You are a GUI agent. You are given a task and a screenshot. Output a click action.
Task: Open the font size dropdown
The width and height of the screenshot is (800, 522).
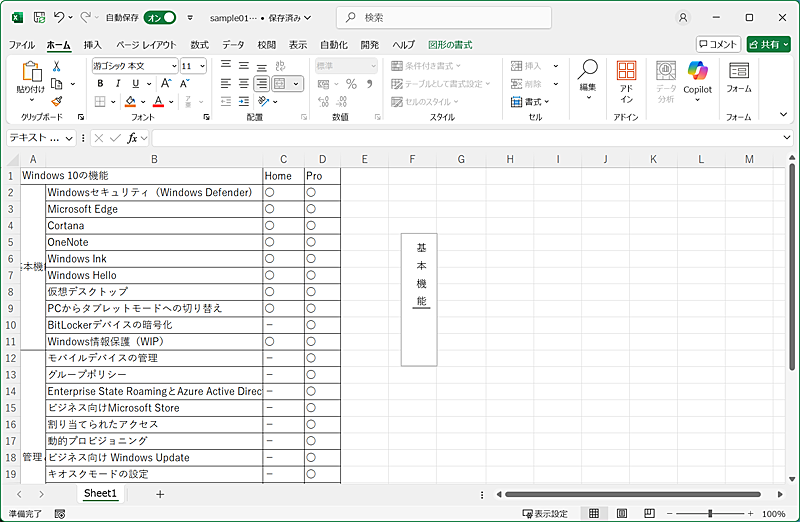click(x=202, y=66)
